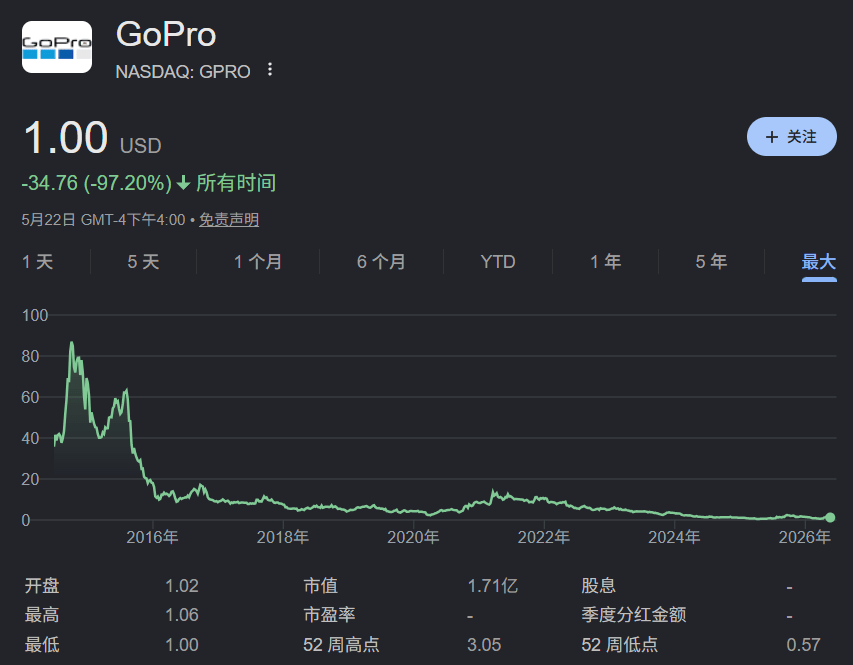Click the 股息 label
Screen dimensions: 853x665
[x=598, y=586]
